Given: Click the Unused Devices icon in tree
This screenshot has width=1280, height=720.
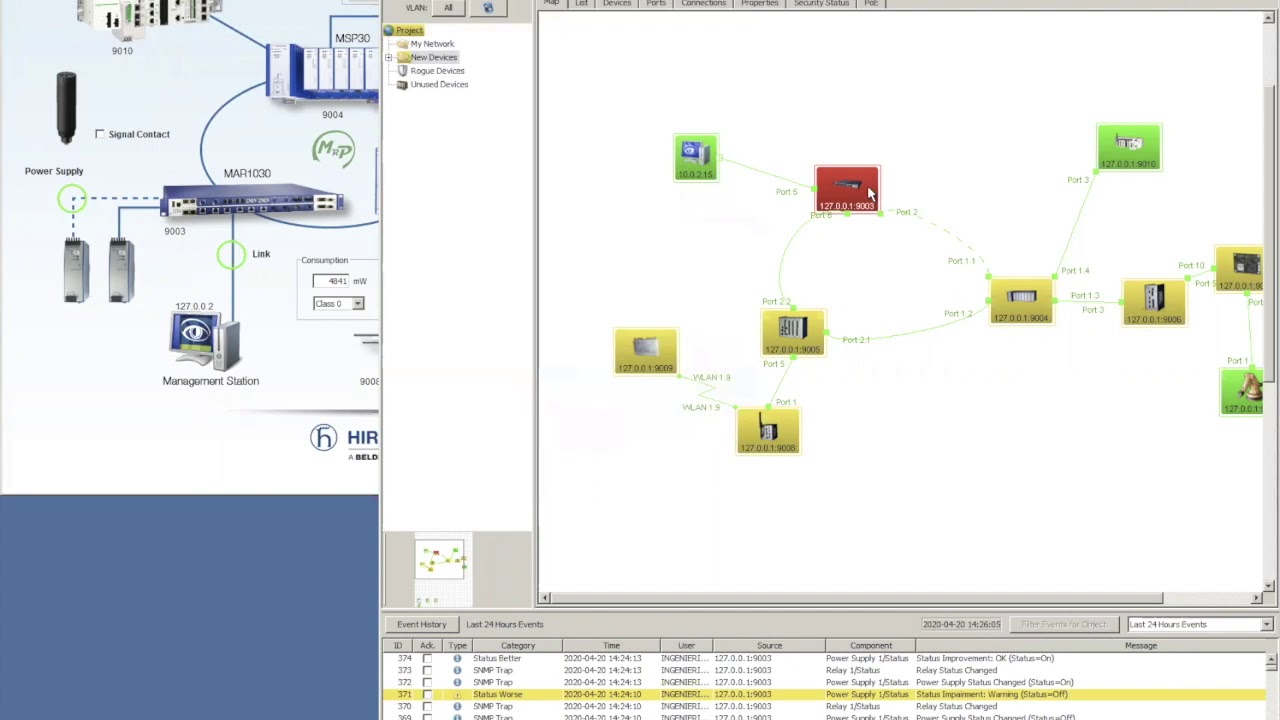Looking at the screenshot, I should click(402, 85).
